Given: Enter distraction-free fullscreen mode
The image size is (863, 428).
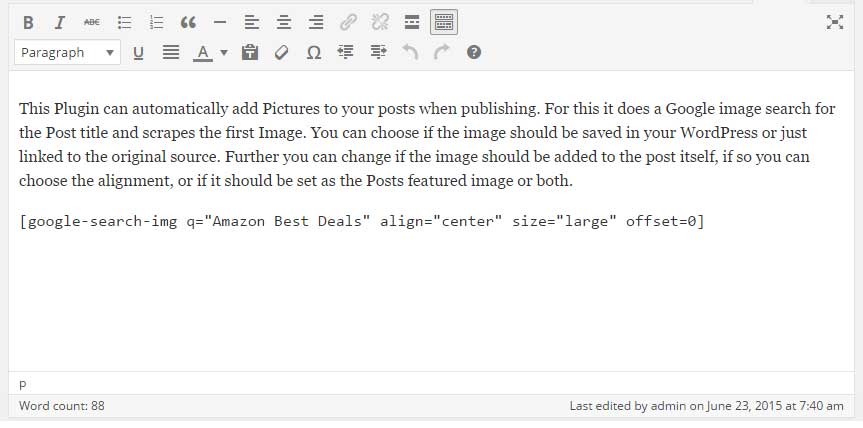Looking at the screenshot, I should click(x=835, y=22).
